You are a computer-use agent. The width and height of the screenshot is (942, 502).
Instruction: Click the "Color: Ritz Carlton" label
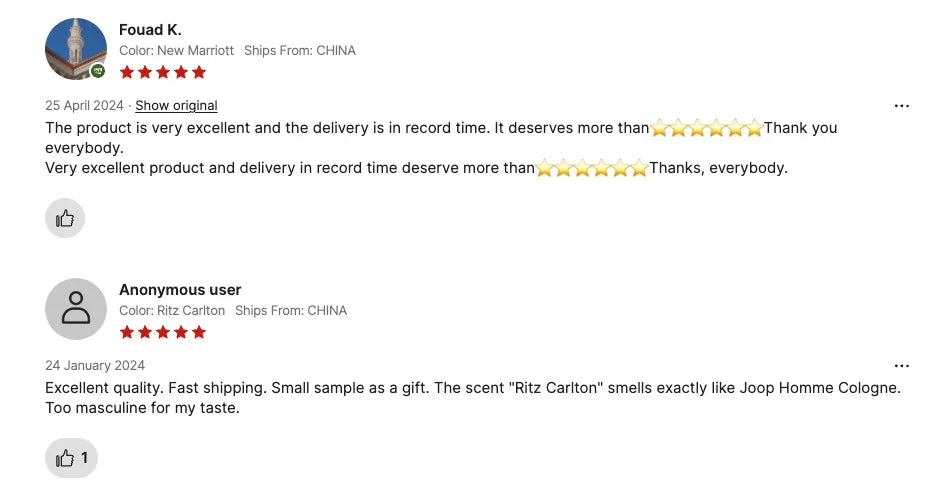click(172, 310)
